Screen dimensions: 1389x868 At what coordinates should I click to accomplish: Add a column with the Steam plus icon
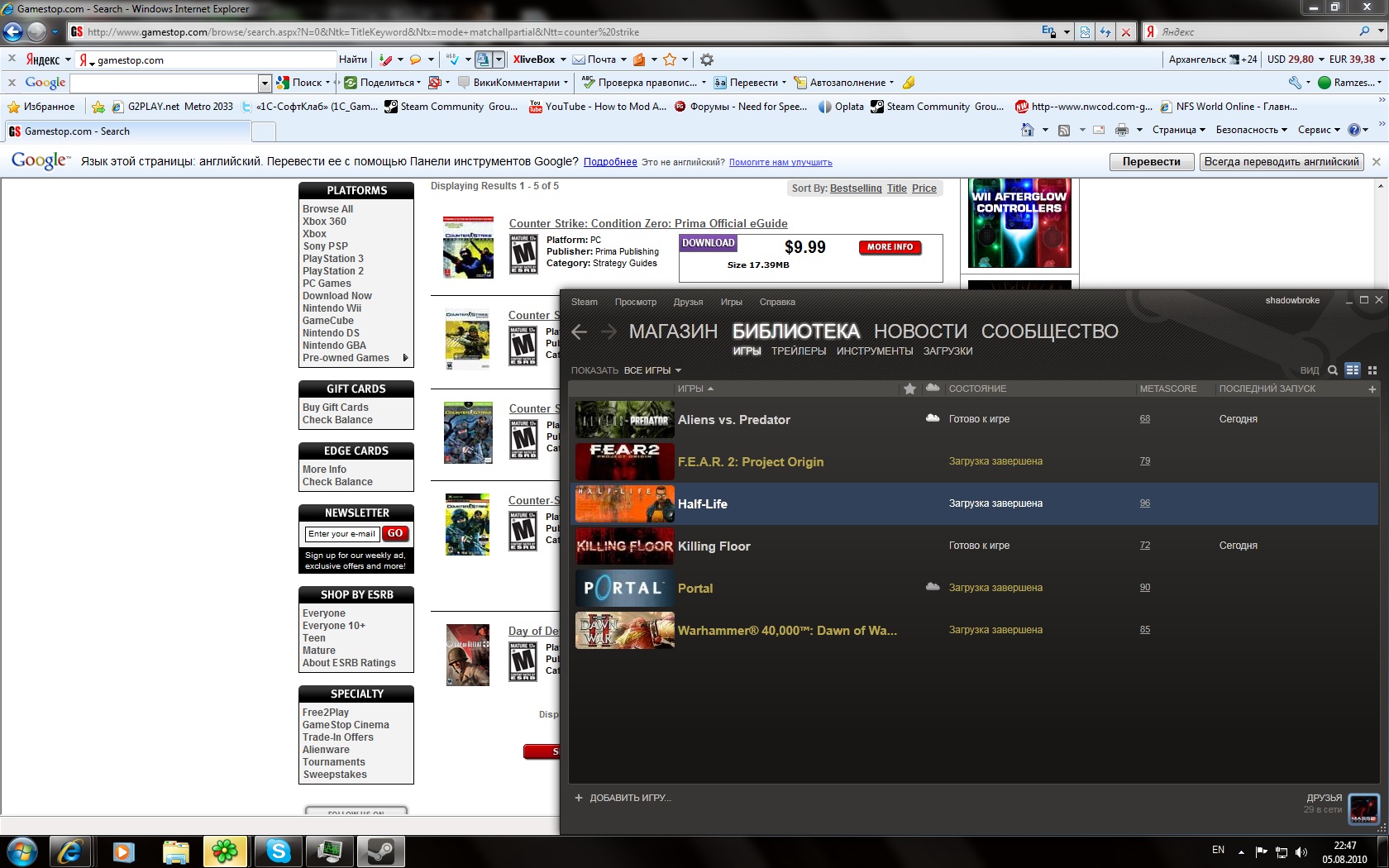(x=1372, y=389)
